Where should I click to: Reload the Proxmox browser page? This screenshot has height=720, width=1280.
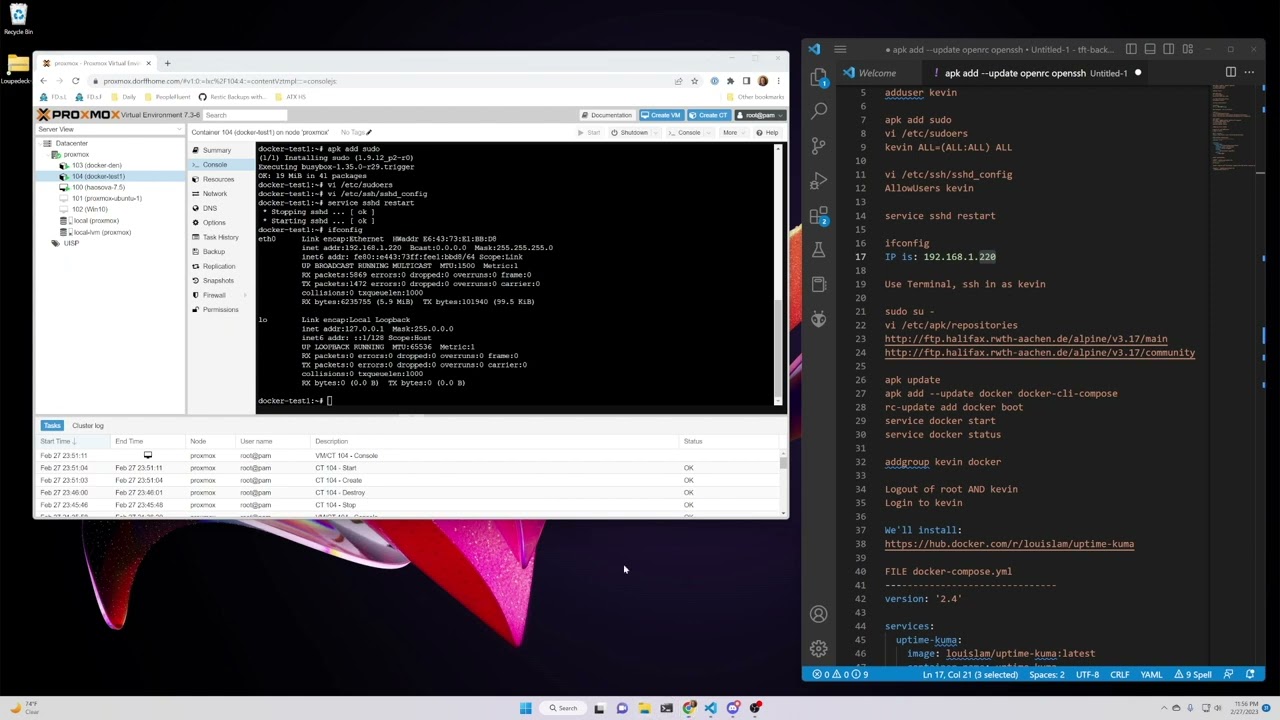coord(75,81)
